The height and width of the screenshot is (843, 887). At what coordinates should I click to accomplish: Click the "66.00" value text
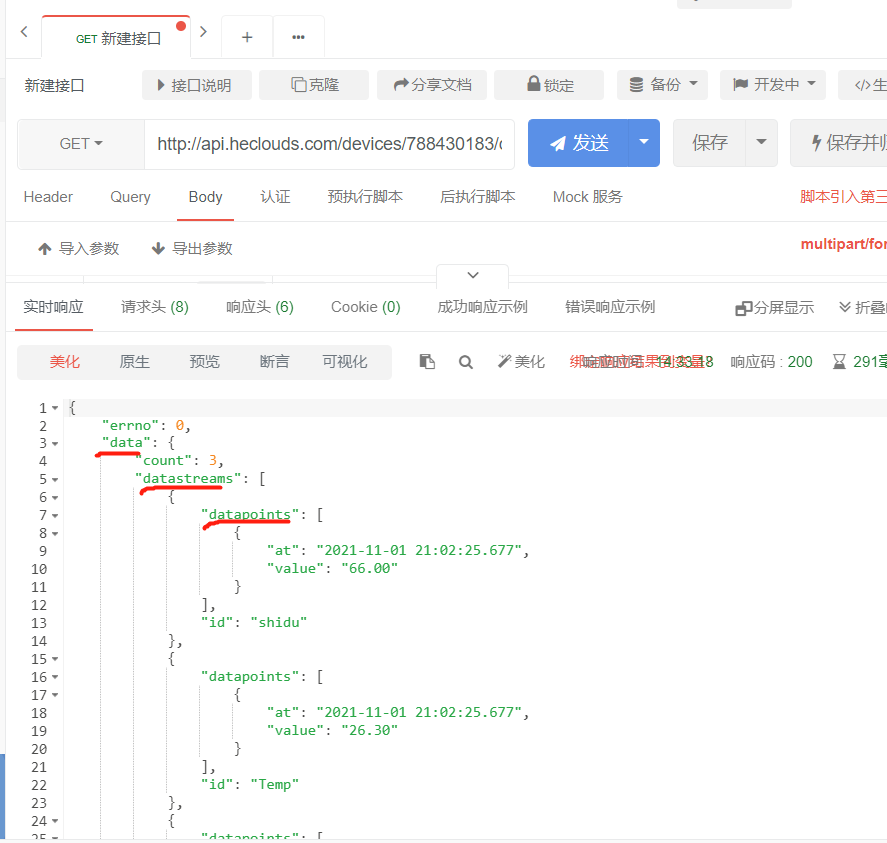click(x=369, y=569)
